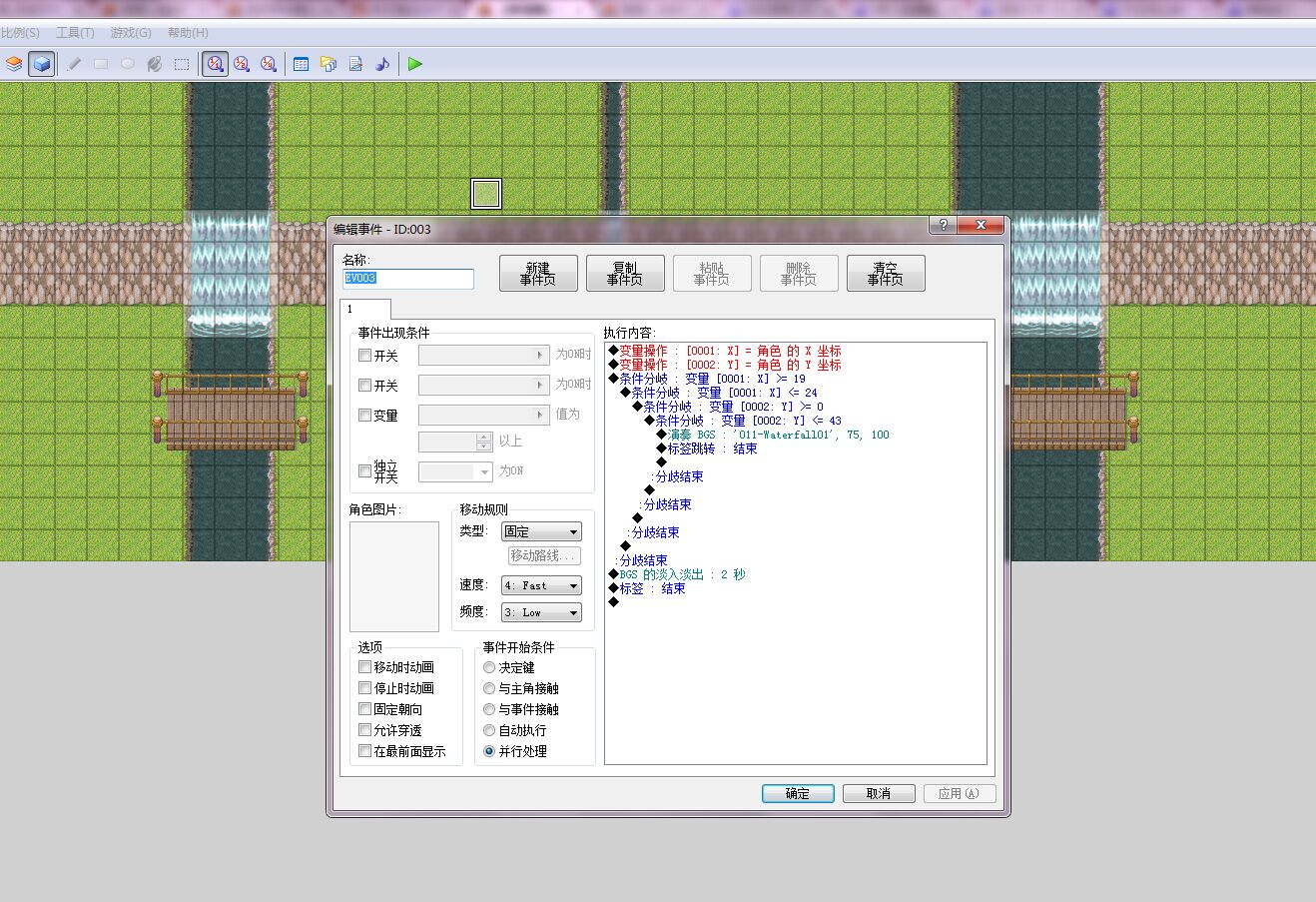
Task: Open the 频度 dropdown showing 3: Low
Action: click(540, 612)
